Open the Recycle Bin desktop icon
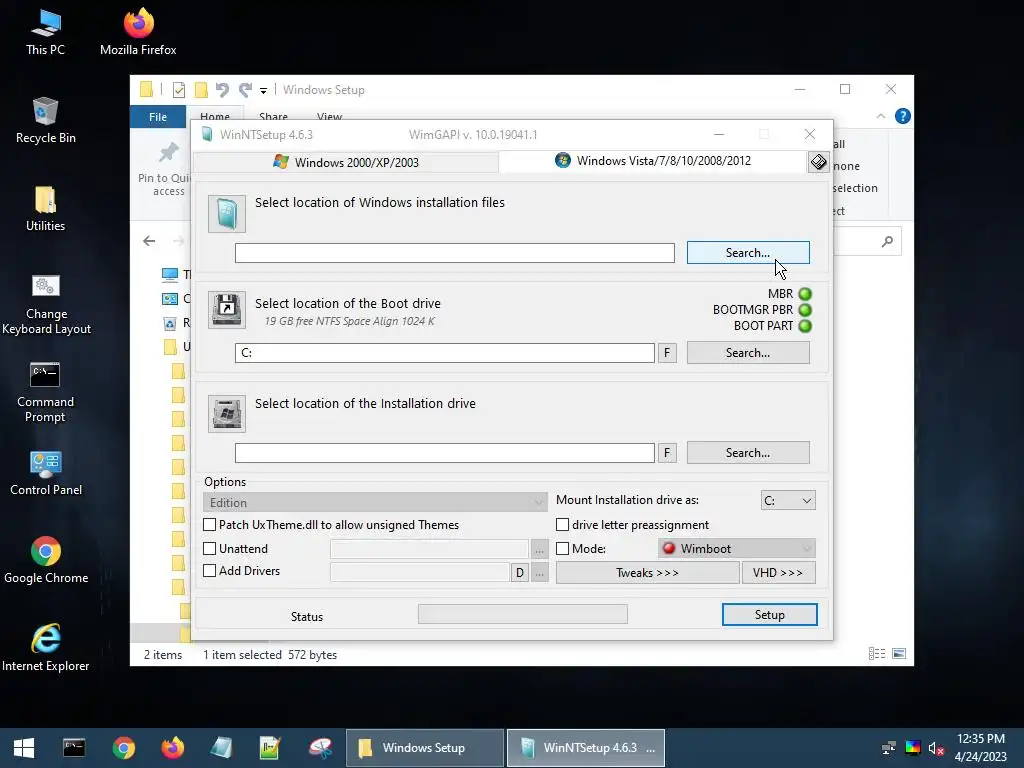The height and width of the screenshot is (768, 1024). tap(45, 121)
